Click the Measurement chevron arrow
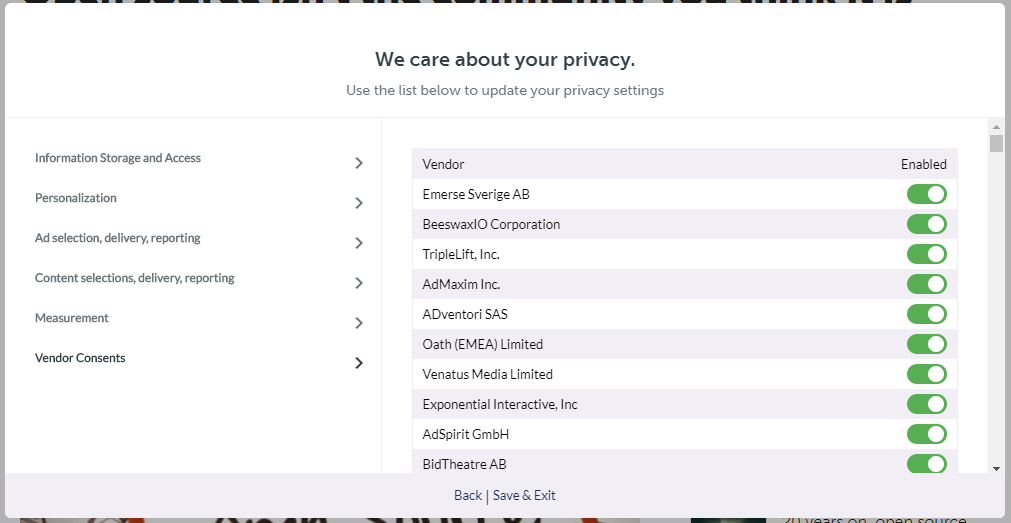This screenshot has height=523, width=1011. click(359, 323)
